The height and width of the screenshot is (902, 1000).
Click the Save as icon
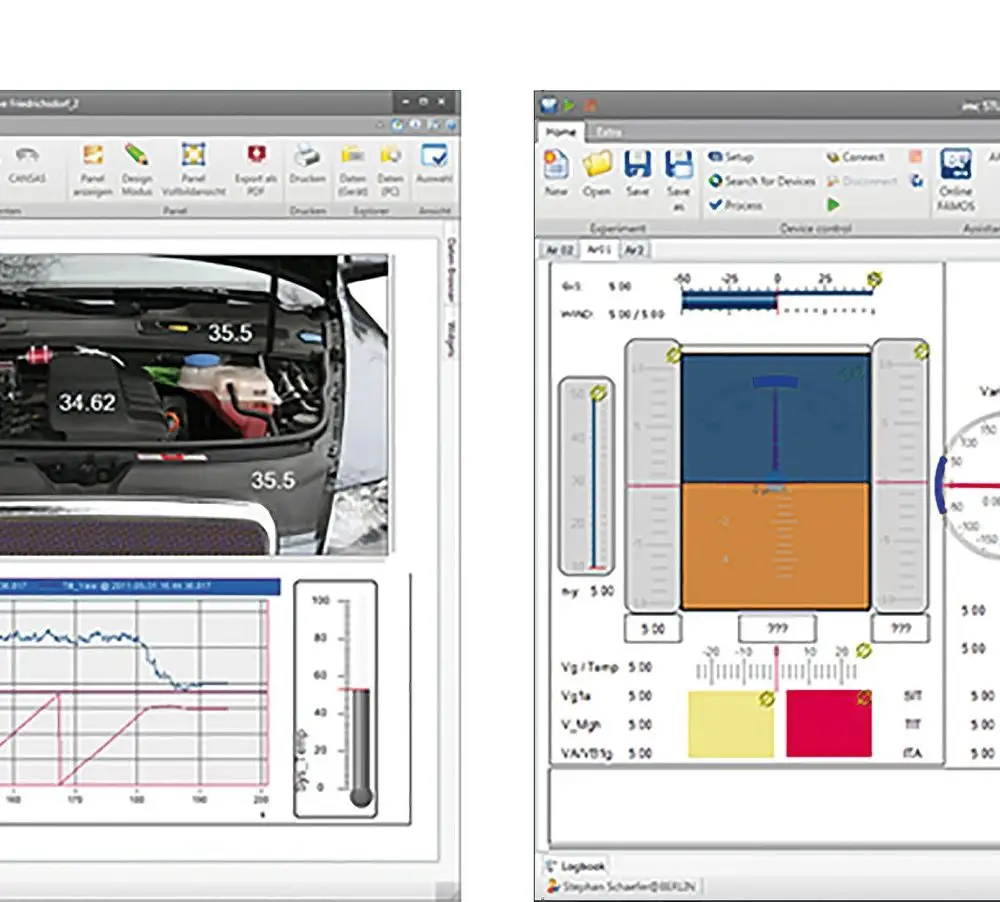click(678, 165)
